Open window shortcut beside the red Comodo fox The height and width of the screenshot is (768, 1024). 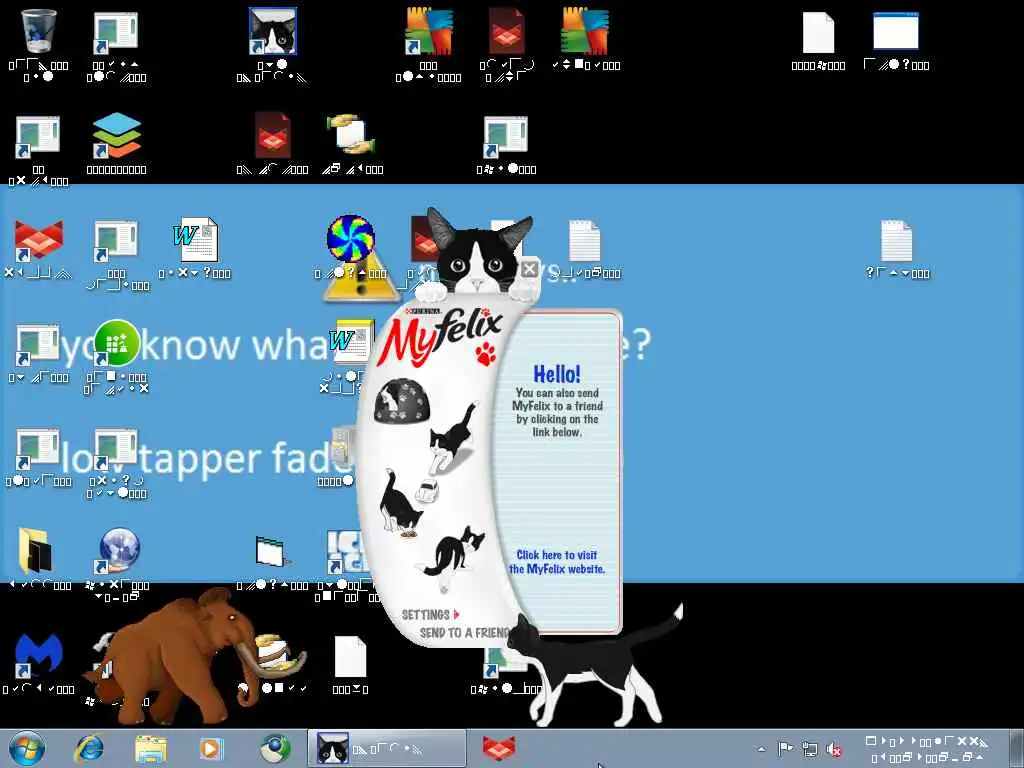[116, 241]
